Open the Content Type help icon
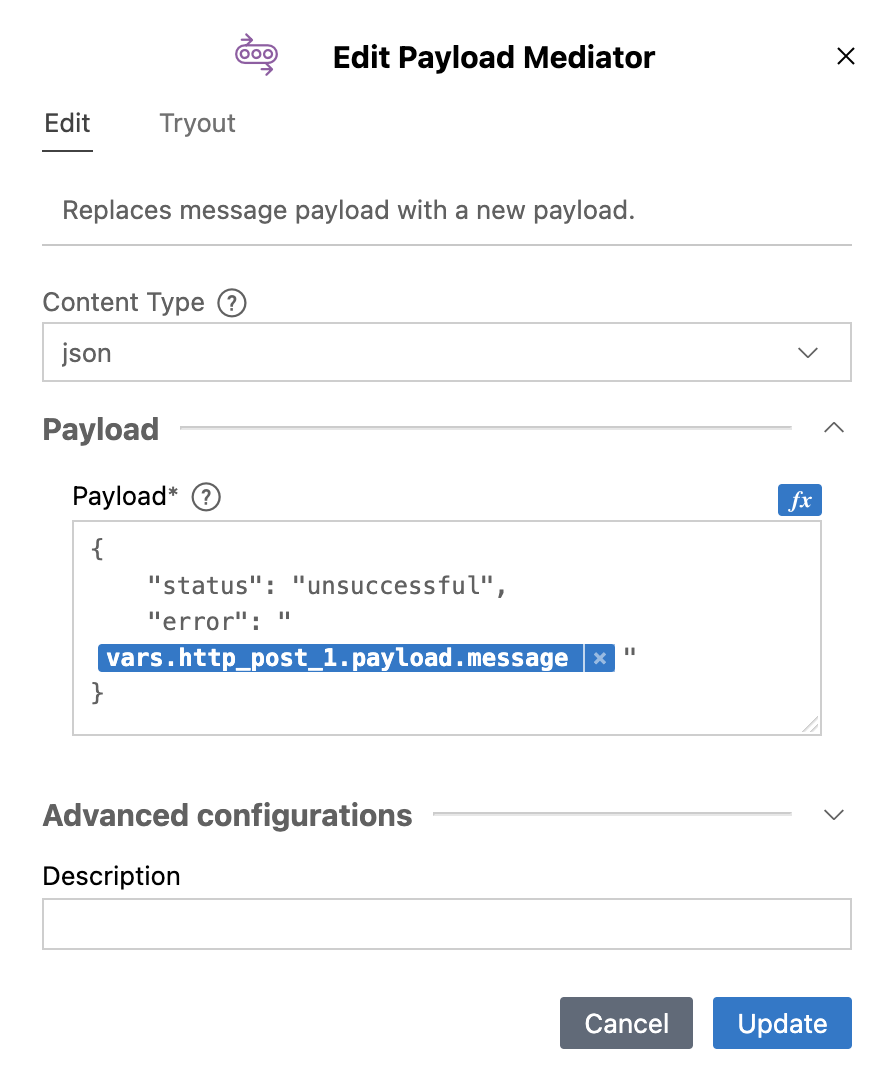This screenshot has width=886, height=1080. (x=232, y=302)
